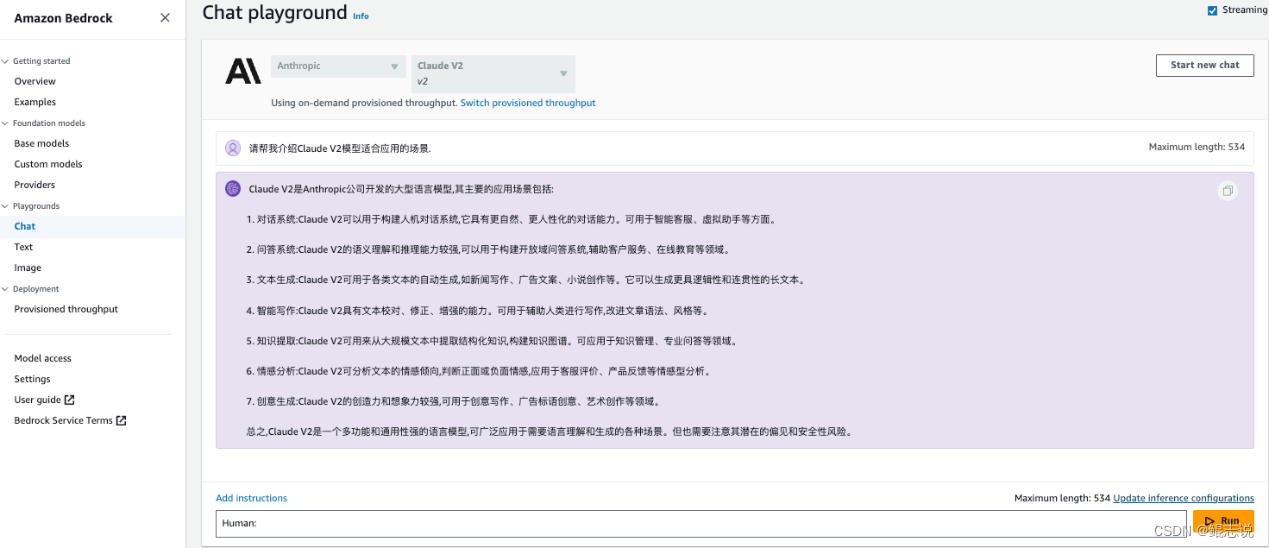
Task: Click the user prompt about Claude V2
Action: pyautogui.click(x=340, y=148)
